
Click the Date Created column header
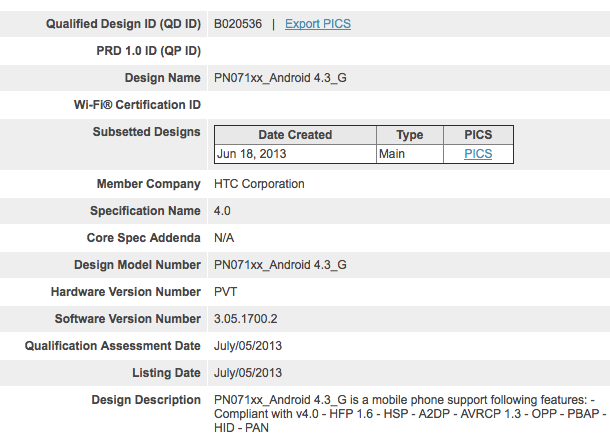[x=295, y=135]
